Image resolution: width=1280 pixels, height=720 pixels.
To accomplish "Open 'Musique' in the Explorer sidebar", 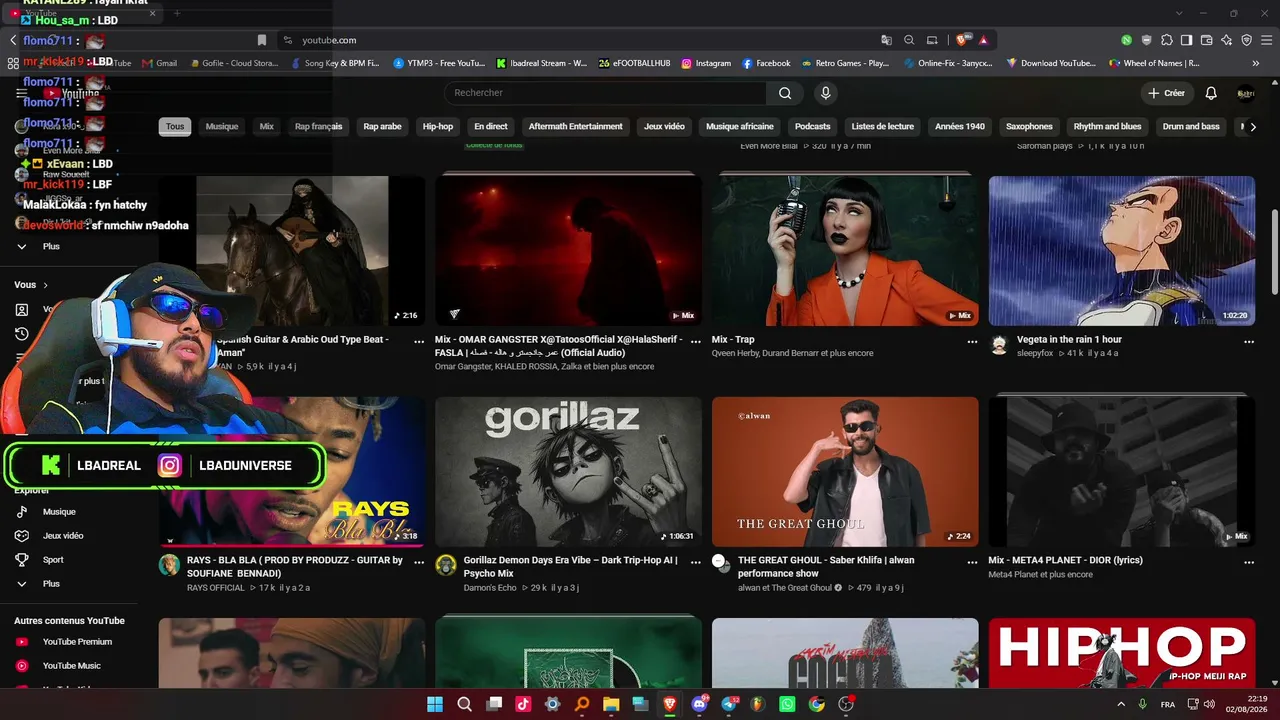I will pyautogui.click(x=59, y=512).
